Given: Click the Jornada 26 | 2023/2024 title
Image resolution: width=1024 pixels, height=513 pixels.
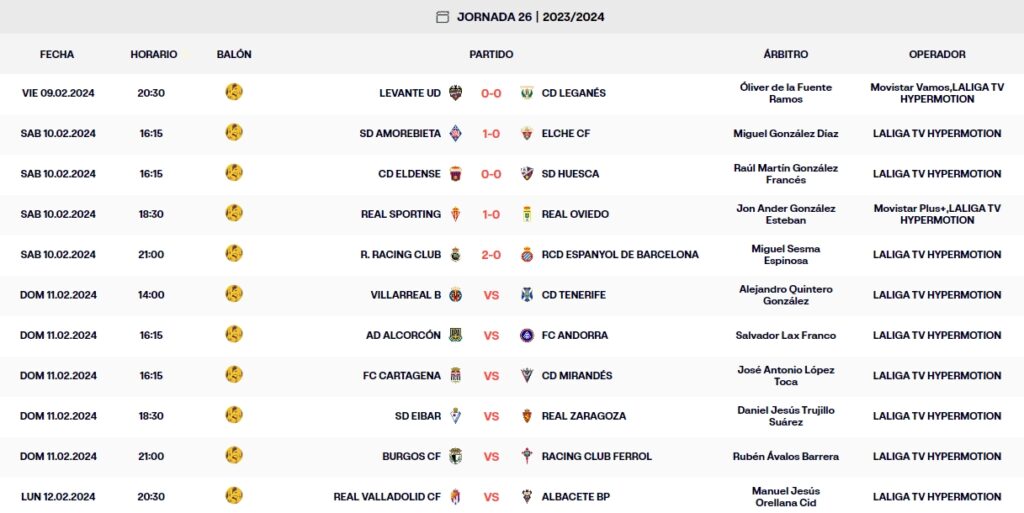Looking at the screenshot, I should tap(530, 17).
